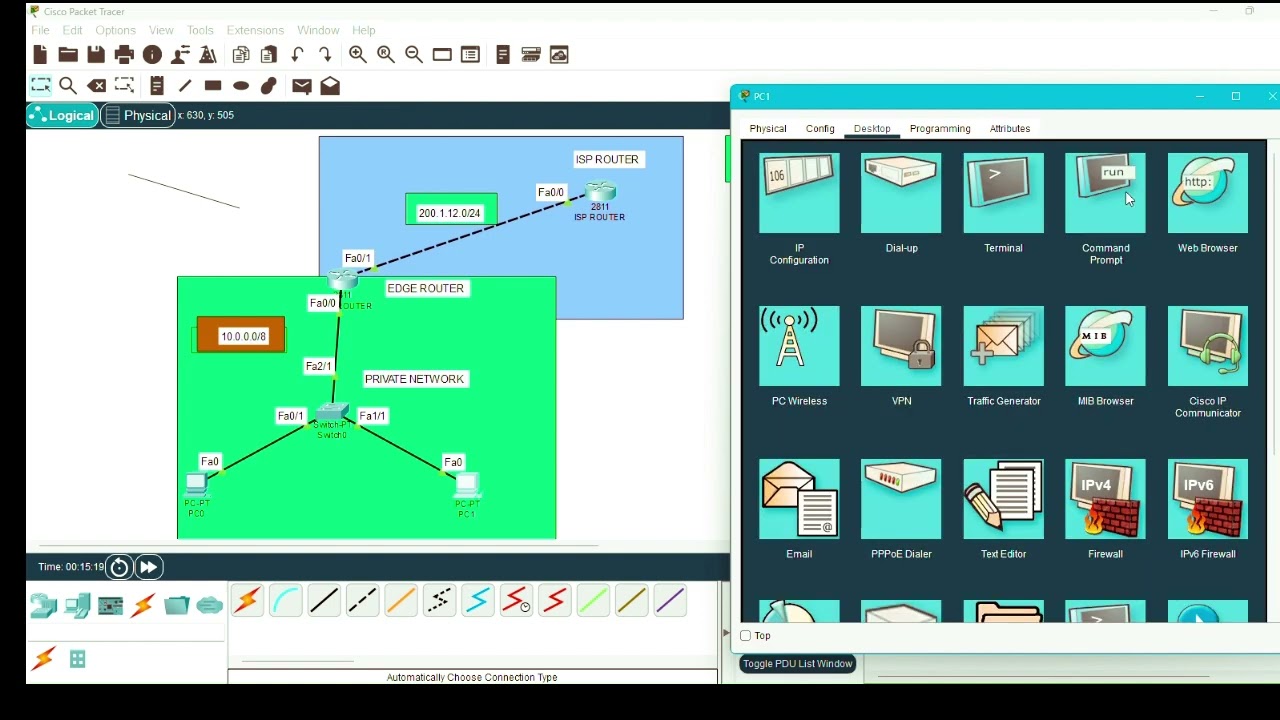This screenshot has height=720, width=1280.
Task: Select Switch0 in the private network
Action: 332,413
